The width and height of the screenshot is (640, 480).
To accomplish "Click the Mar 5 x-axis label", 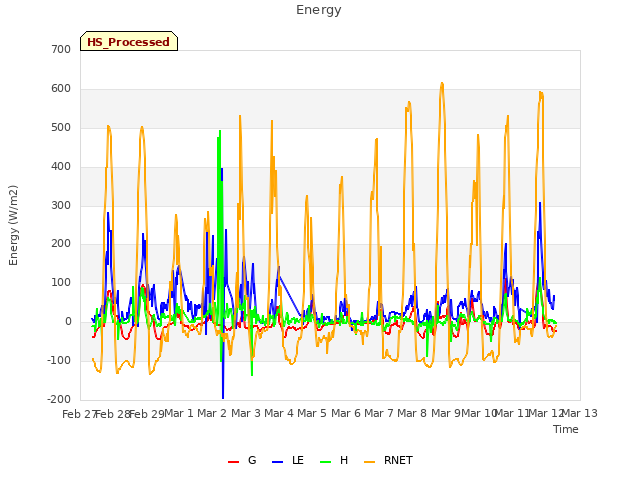I will 312,413.
